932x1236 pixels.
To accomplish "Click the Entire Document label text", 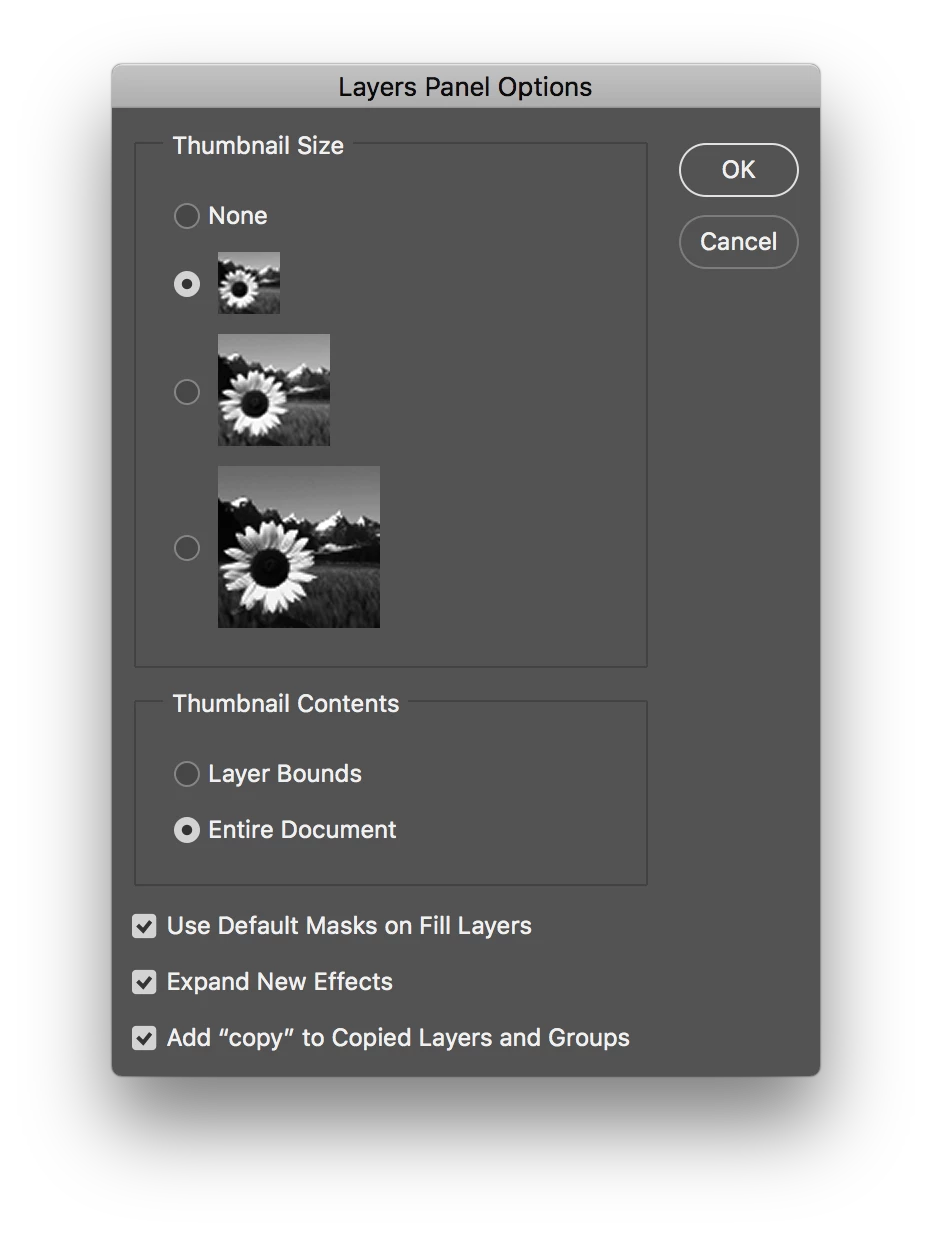I will [x=302, y=830].
